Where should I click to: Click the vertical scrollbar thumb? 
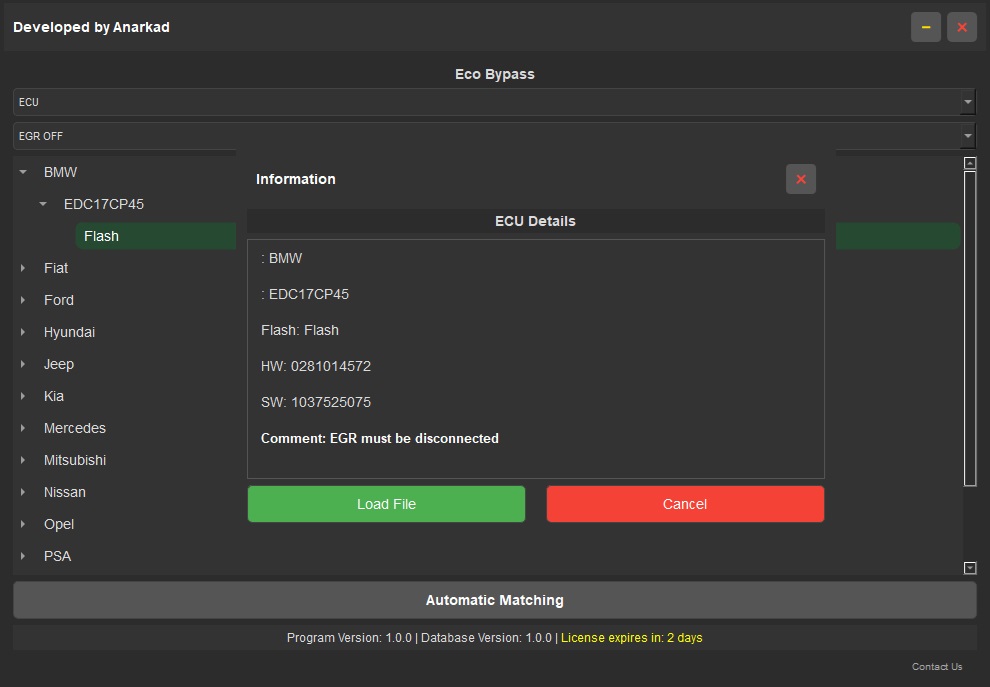tap(970, 328)
